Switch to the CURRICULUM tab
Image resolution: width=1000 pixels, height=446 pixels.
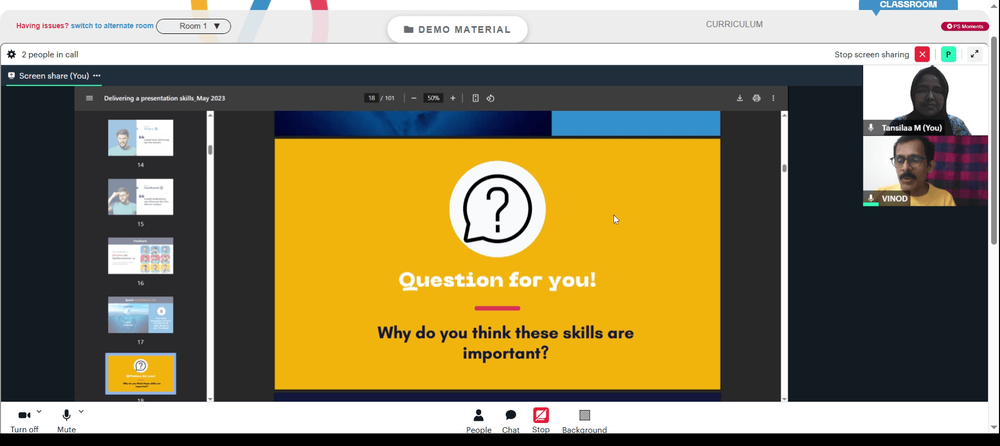pyautogui.click(x=734, y=24)
